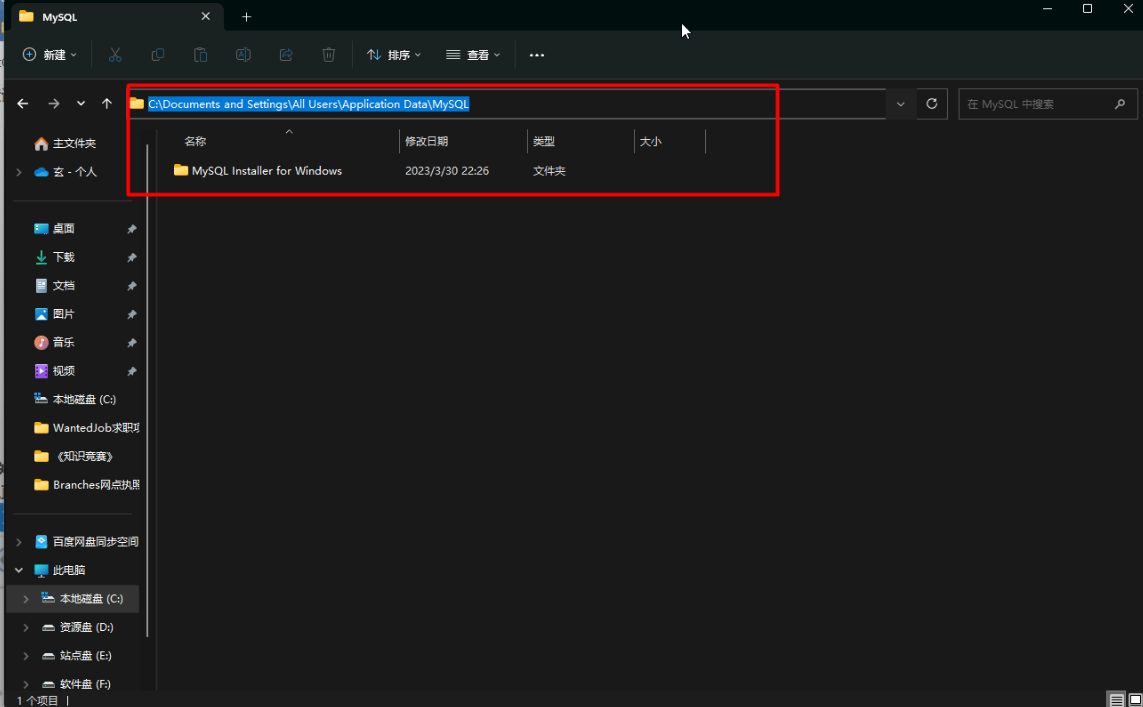
Task: Click the navigation pane scrollbar
Action: point(147,390)
